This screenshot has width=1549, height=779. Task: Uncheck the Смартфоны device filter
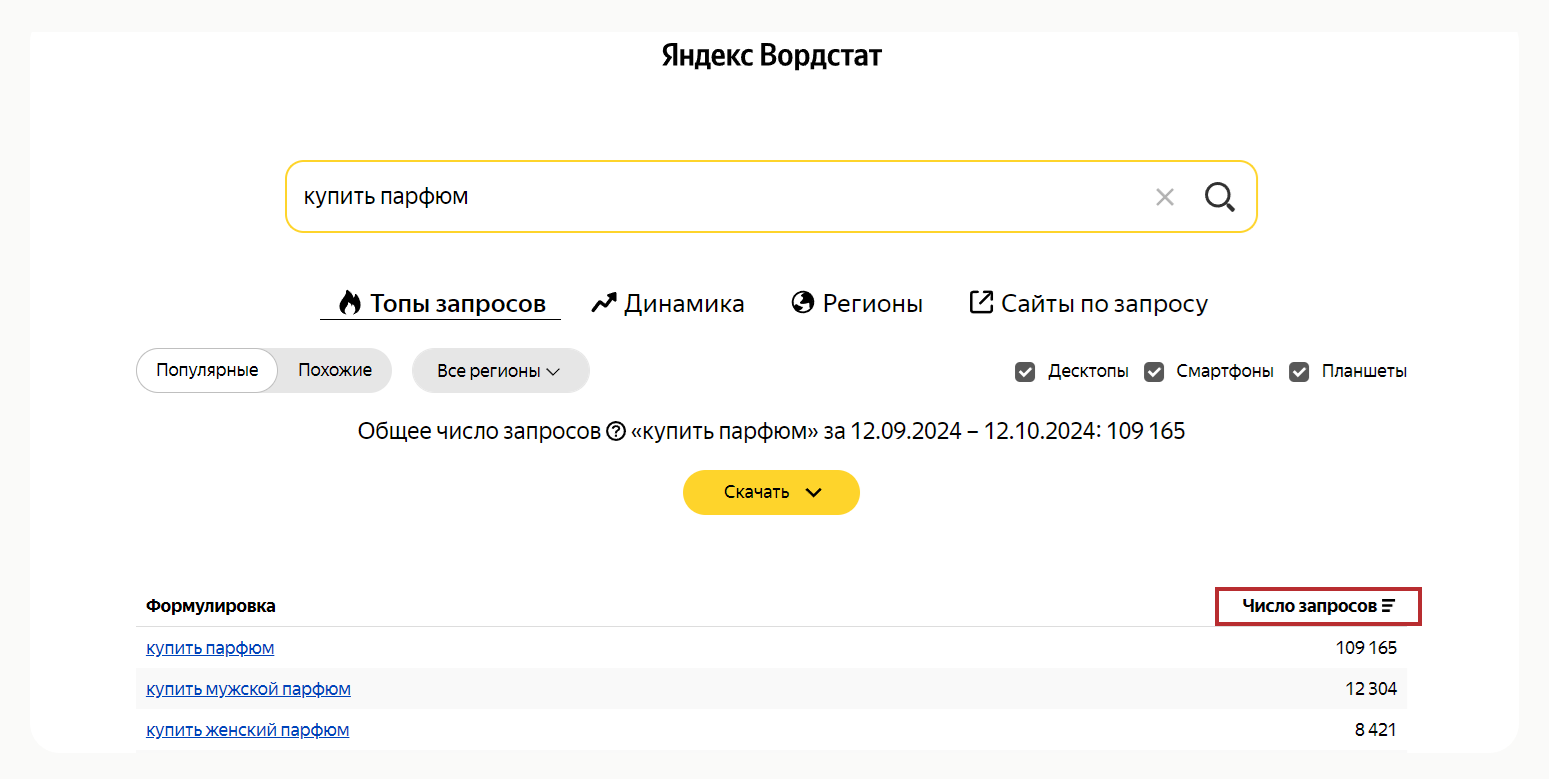pyautogui.click(x=1153, y=371)
